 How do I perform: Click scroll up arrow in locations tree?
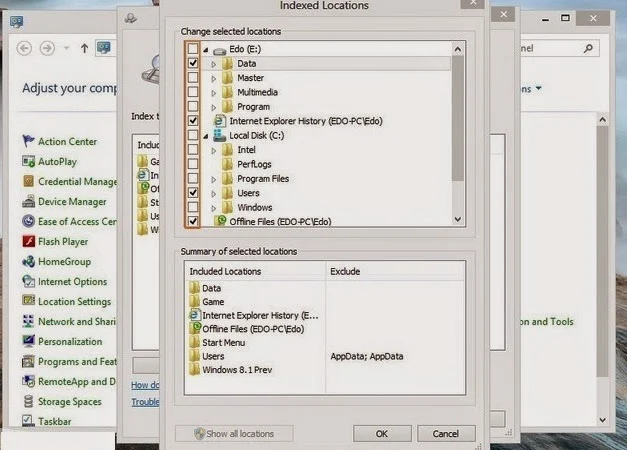pos(458,49)
